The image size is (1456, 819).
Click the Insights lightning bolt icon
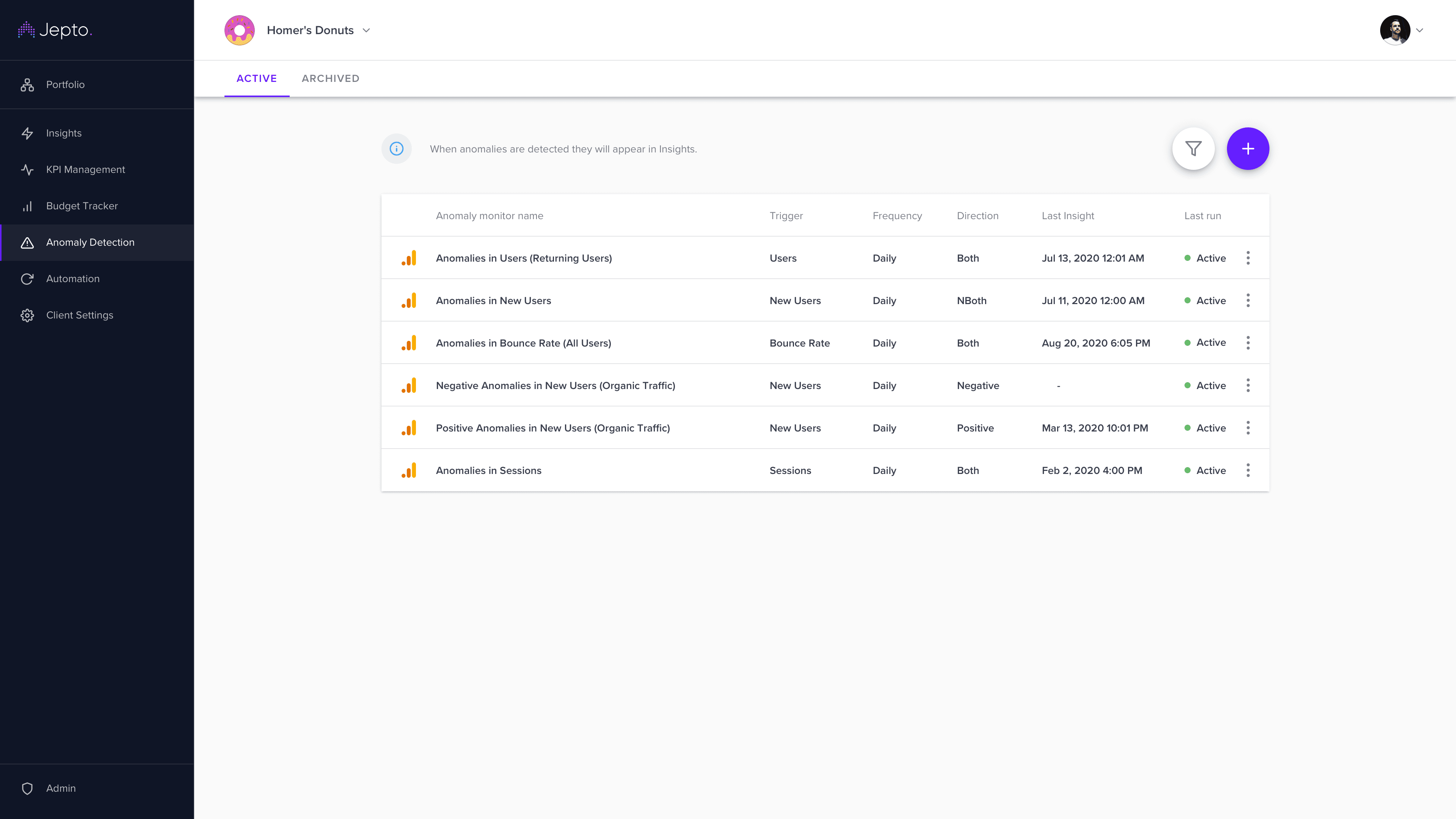point(27,133)
